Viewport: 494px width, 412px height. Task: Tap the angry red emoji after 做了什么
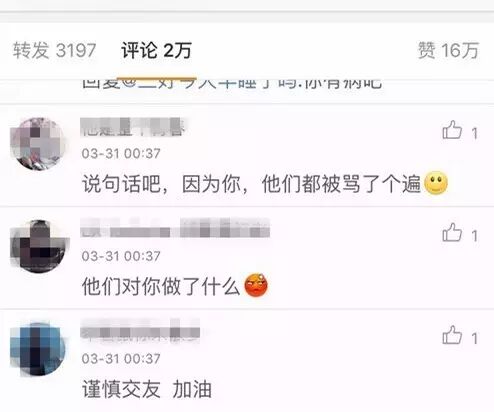[256, 285]
